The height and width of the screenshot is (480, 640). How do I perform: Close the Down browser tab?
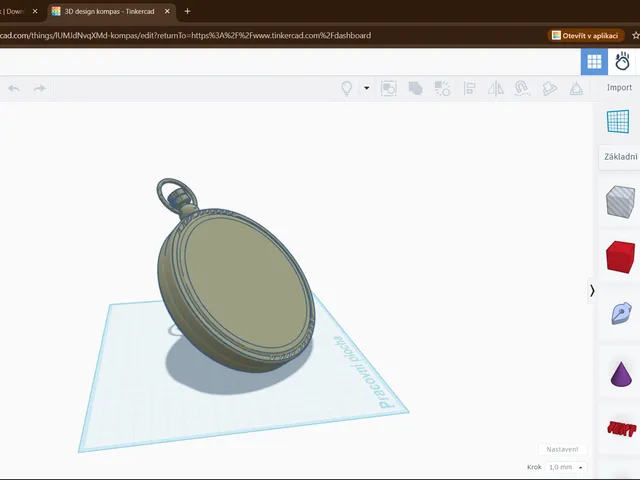(35, 11)
